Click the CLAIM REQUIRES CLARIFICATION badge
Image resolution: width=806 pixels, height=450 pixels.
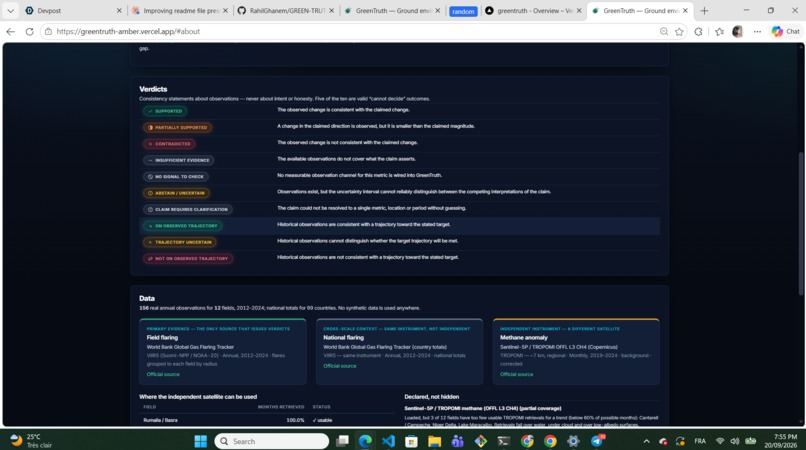coord(188,209)
